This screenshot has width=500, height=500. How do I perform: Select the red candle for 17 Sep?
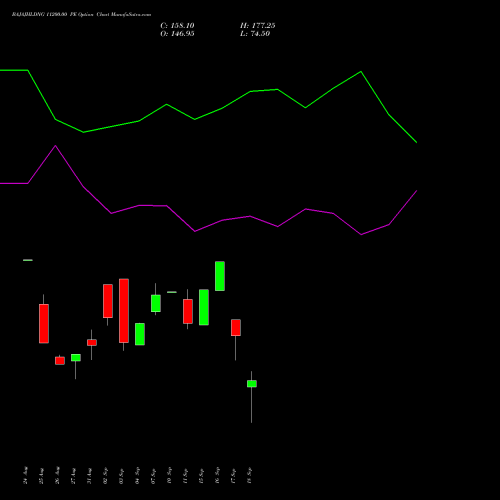click(236, 327)
